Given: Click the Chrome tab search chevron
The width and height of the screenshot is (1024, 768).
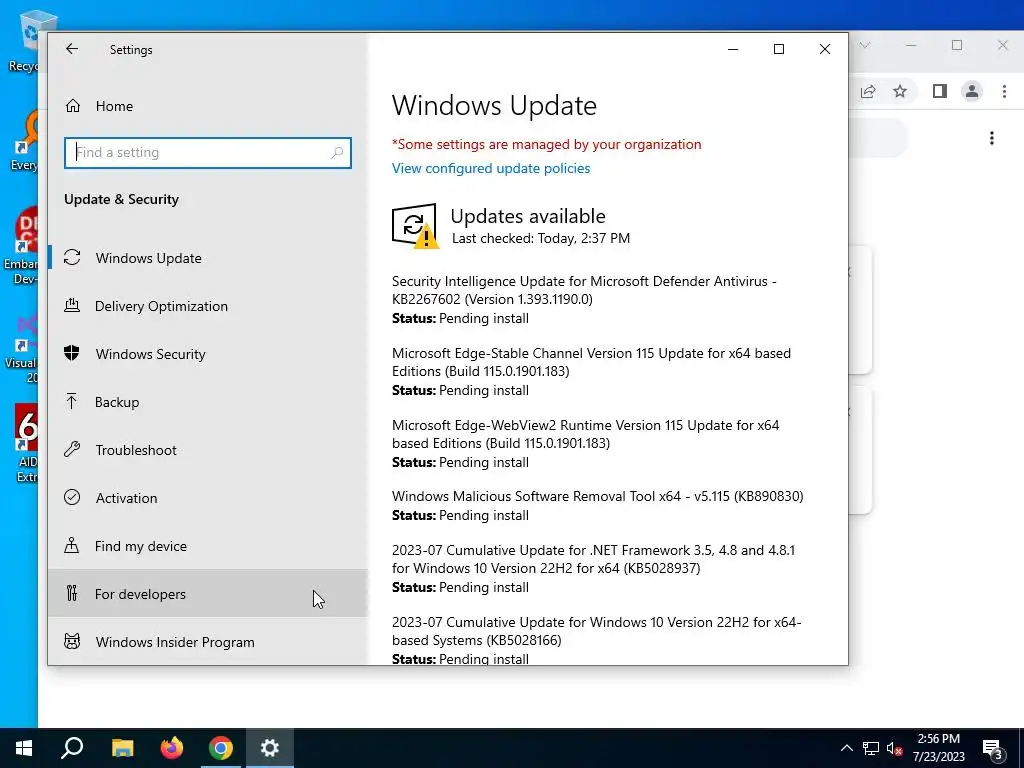Looking at the screenshot, I should click(865, 45).
